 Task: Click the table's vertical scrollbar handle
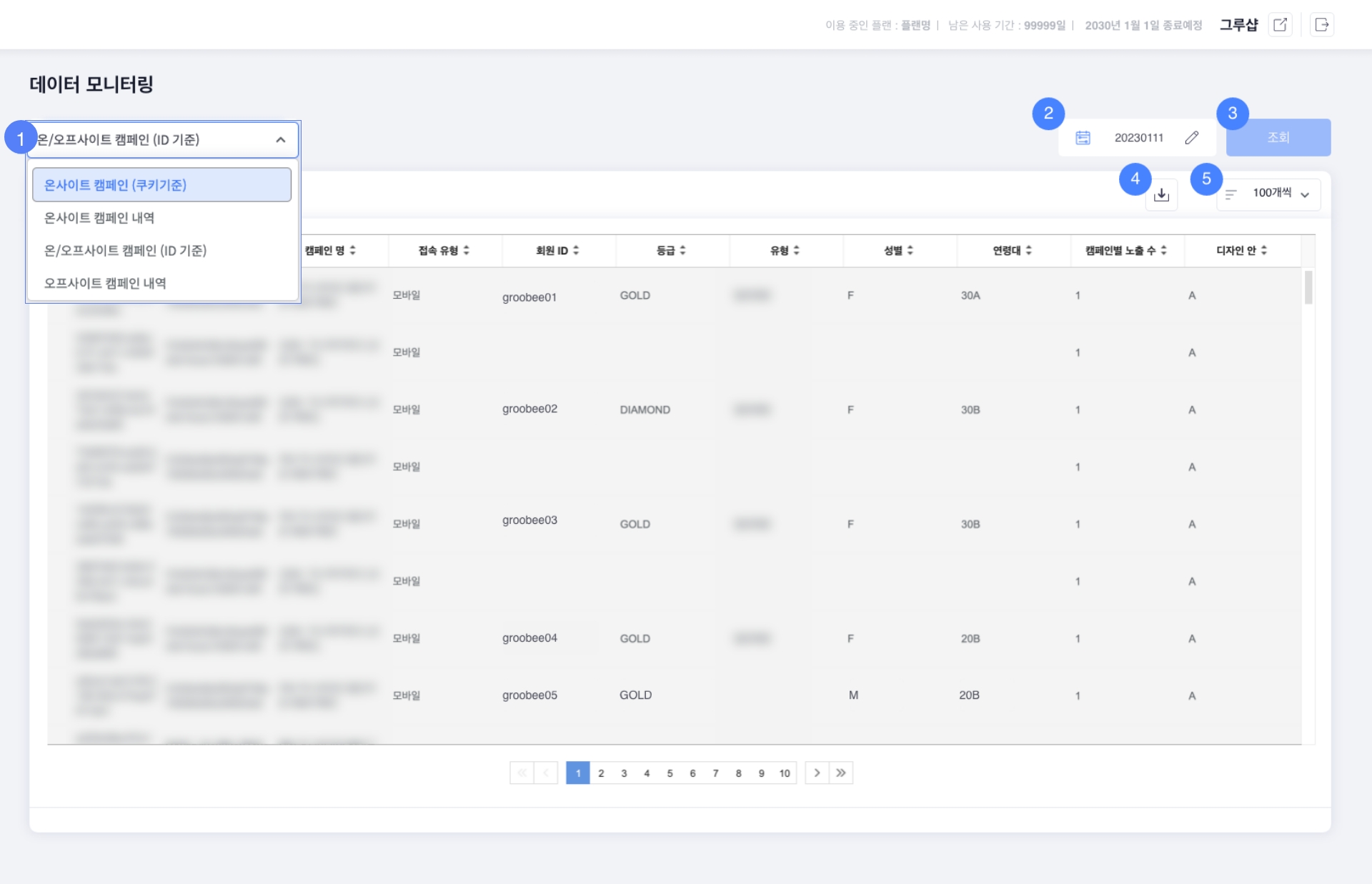click(1308, 287)
